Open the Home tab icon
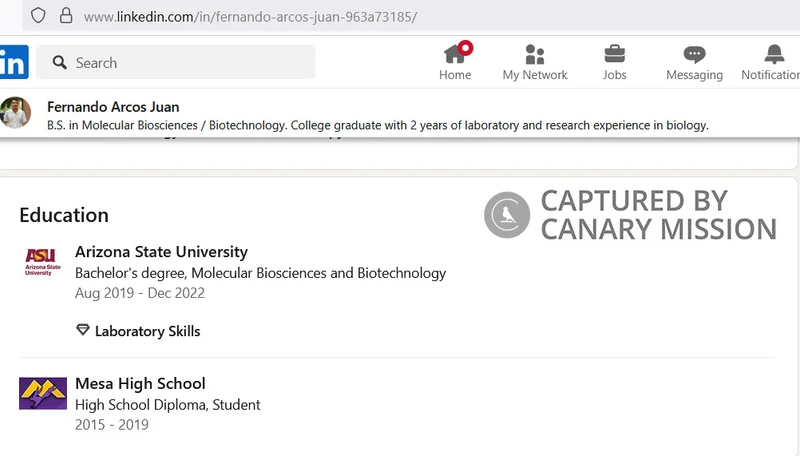The width and height of the screenshot is (800, 456). tap(455, 53)
